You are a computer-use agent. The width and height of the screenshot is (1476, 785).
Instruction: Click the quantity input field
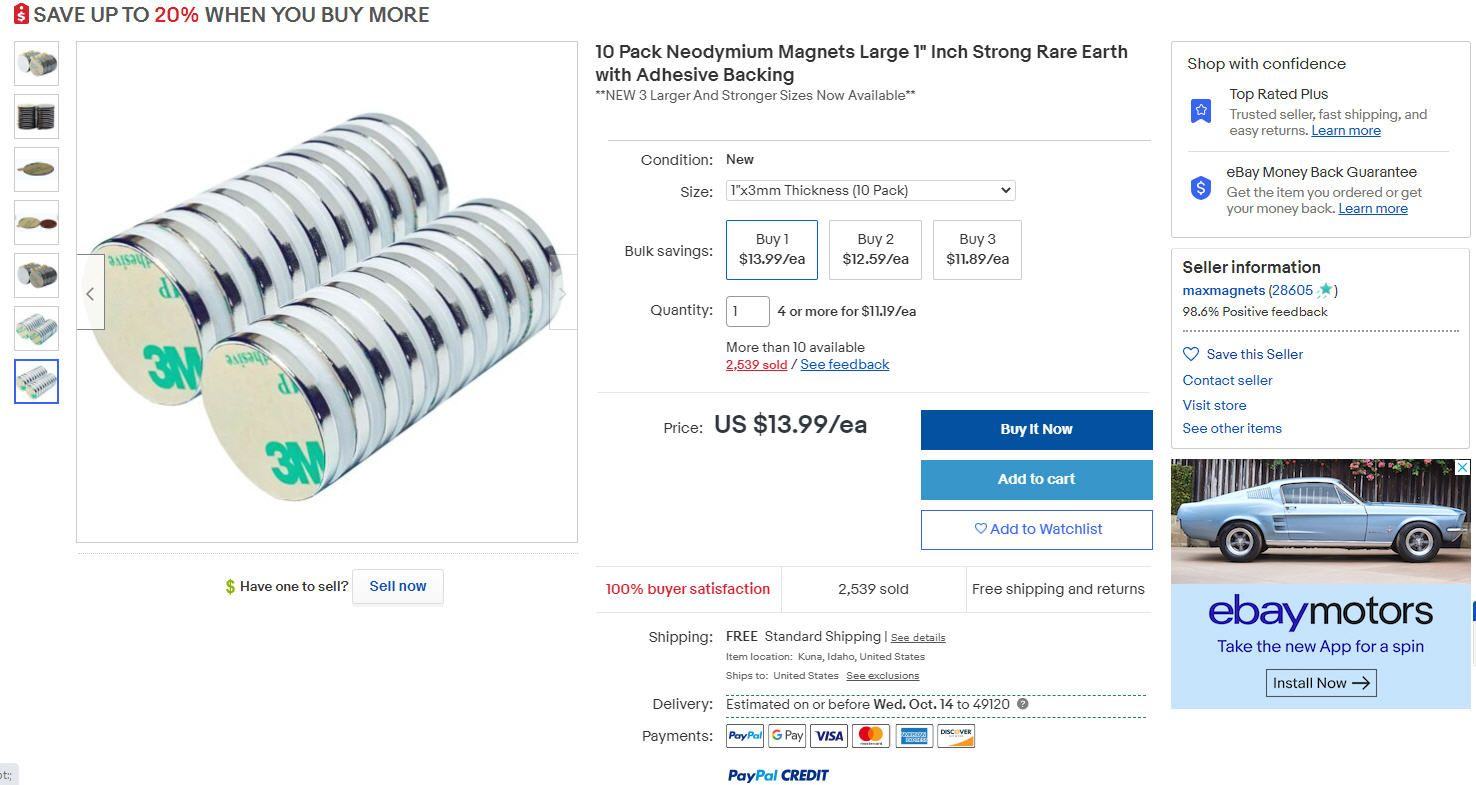click(747, 311)
